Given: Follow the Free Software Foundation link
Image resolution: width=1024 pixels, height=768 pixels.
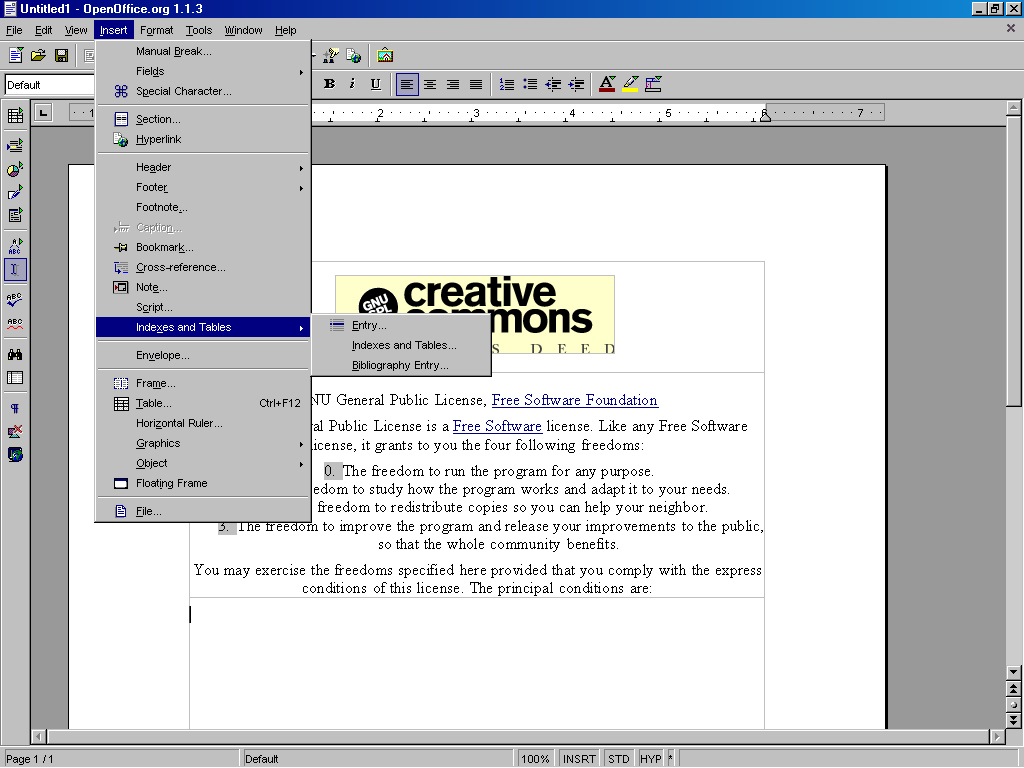Looking at the screenshot, I should [574, 400].
